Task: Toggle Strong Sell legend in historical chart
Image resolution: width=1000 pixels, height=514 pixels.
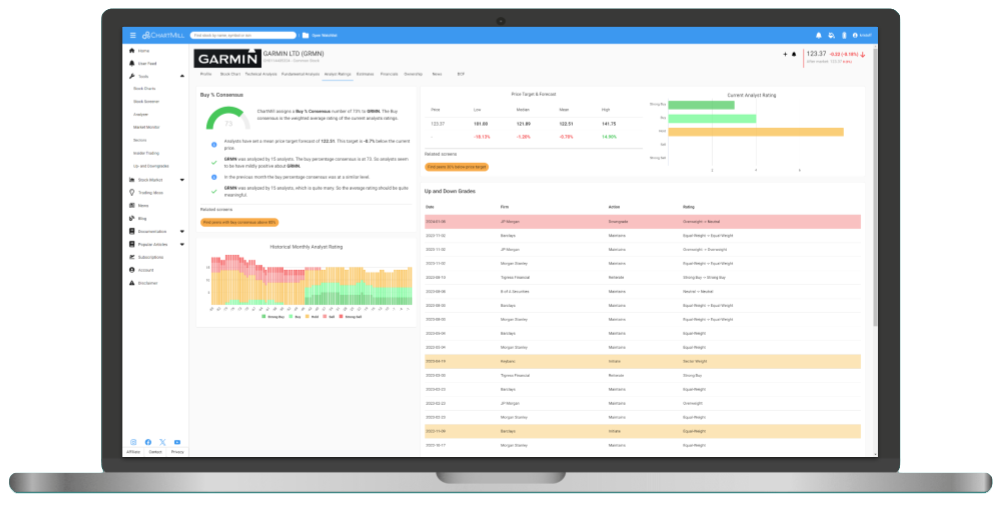Action: [x=350, y=316]
